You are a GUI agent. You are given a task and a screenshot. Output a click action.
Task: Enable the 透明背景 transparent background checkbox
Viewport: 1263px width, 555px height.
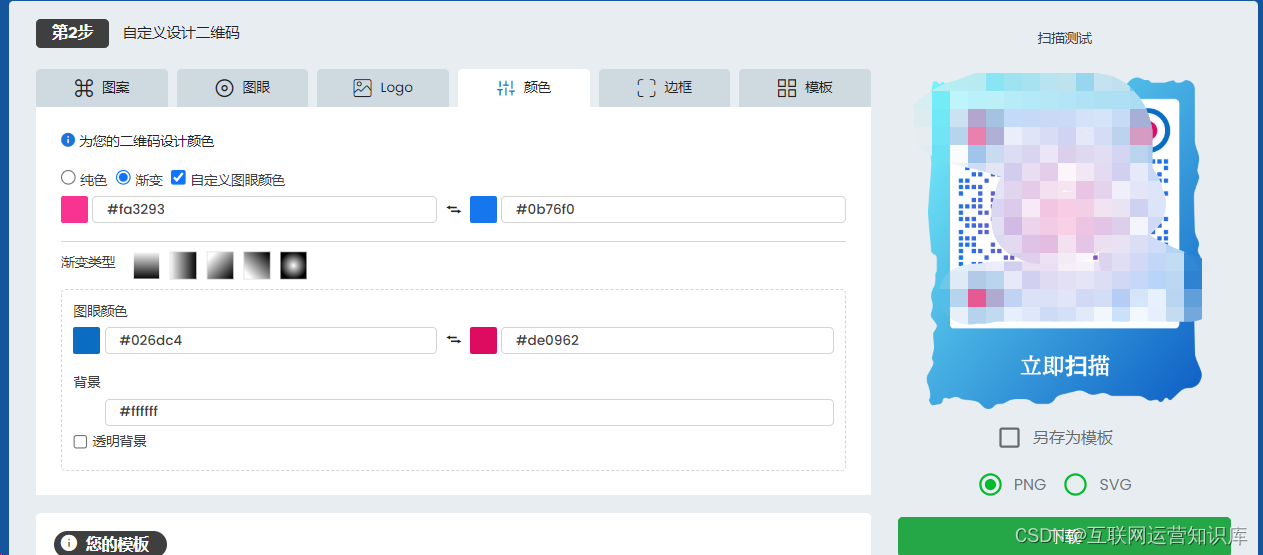click(x=80, y=442)
